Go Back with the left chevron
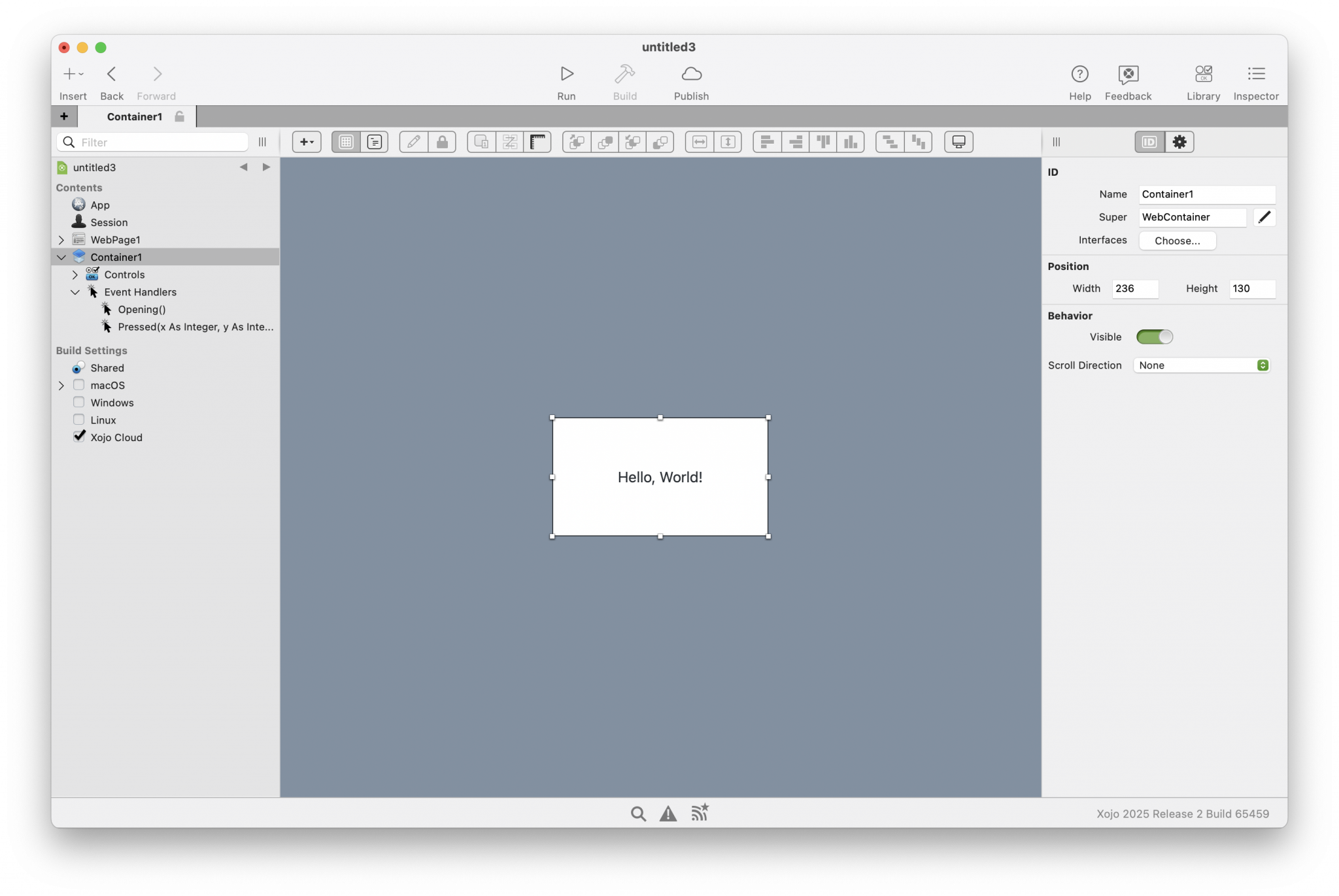Image resolution: width=1339 pixels, height=896 pixels. pos(111,74)
